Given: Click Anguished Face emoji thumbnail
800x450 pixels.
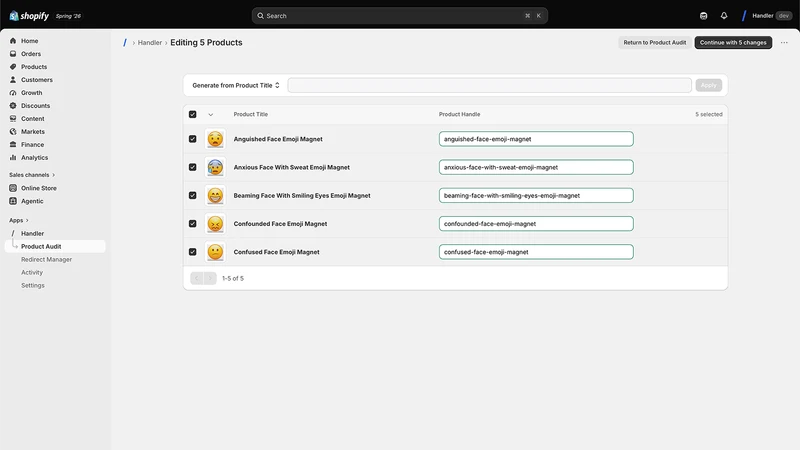Looking at the screenshot, I should (215, 139).
